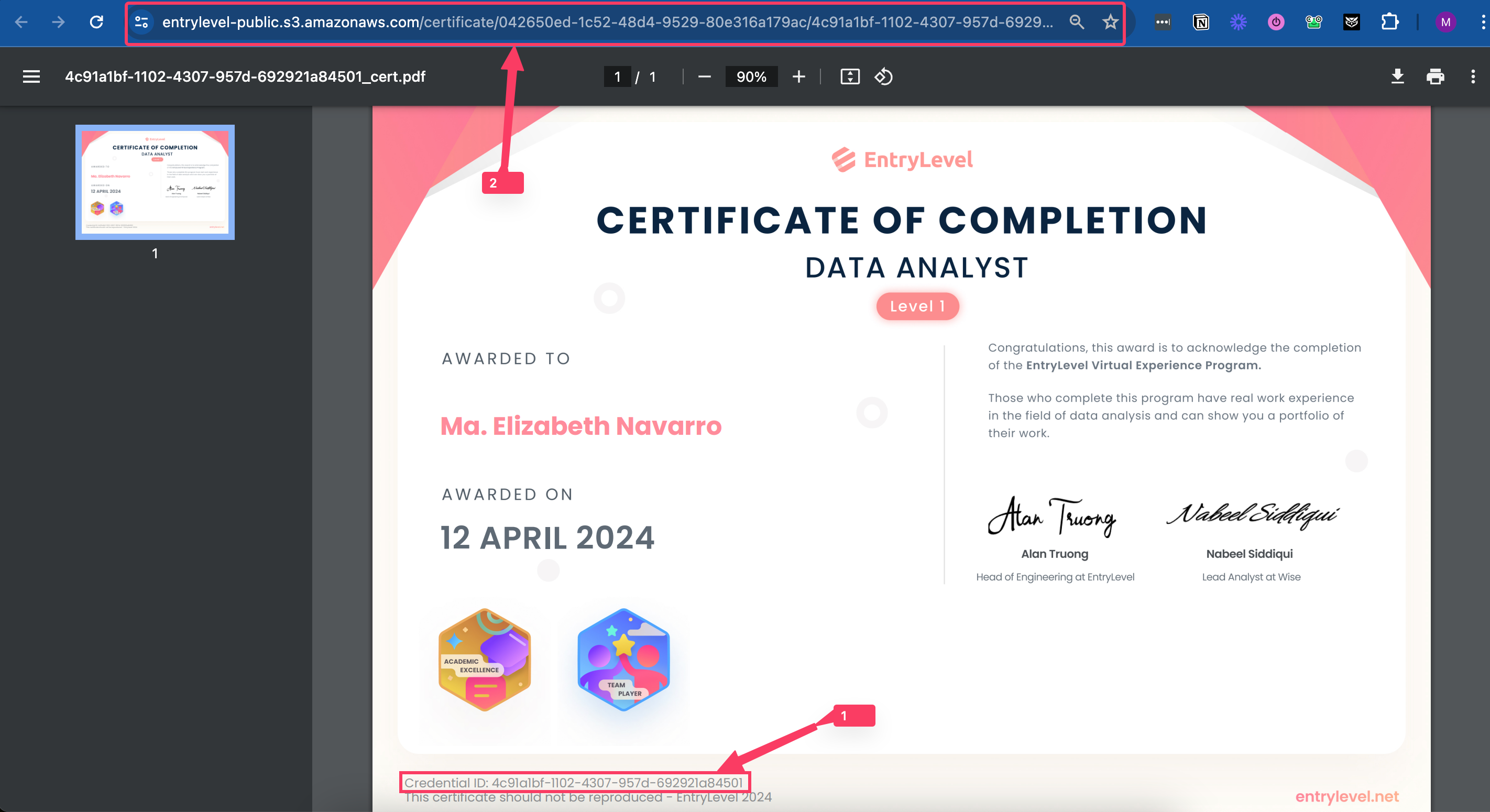
Task: Zoom in the PDF with plus button
Action: coord(799,76)
